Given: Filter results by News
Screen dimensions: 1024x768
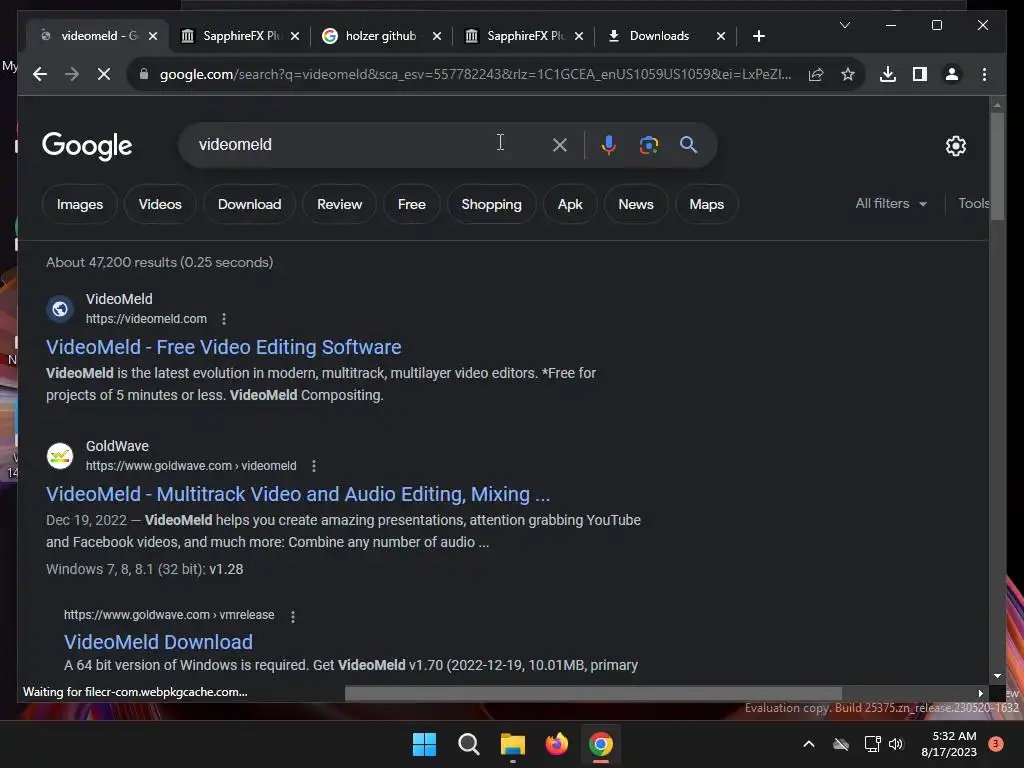Looking at the screenshot, I should tap(636, 204).
